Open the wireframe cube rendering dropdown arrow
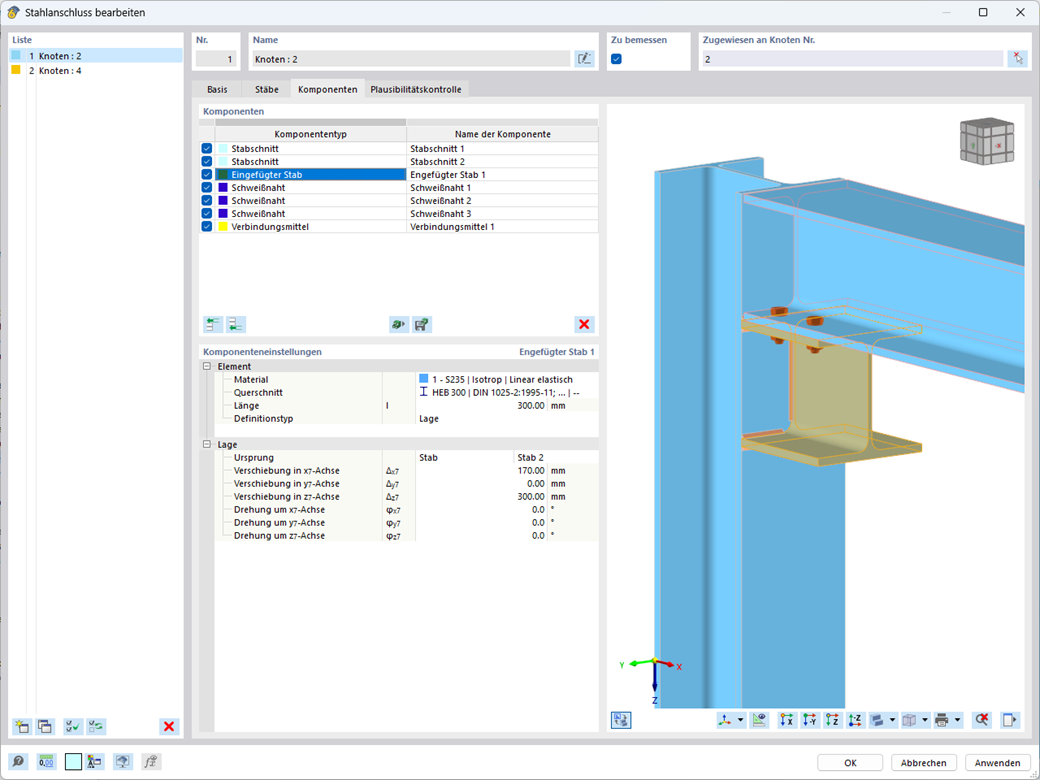Viewport: 1040px width, 780px height. click(x=925, y=720)
